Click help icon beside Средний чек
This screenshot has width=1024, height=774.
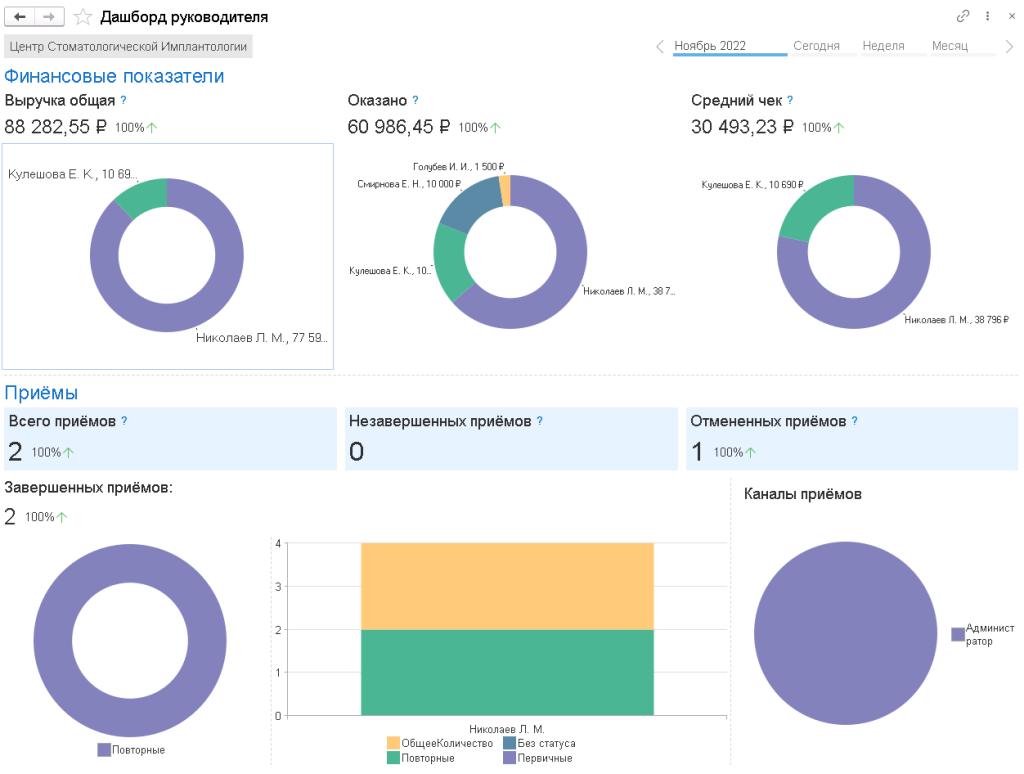(x=790, y=100)
